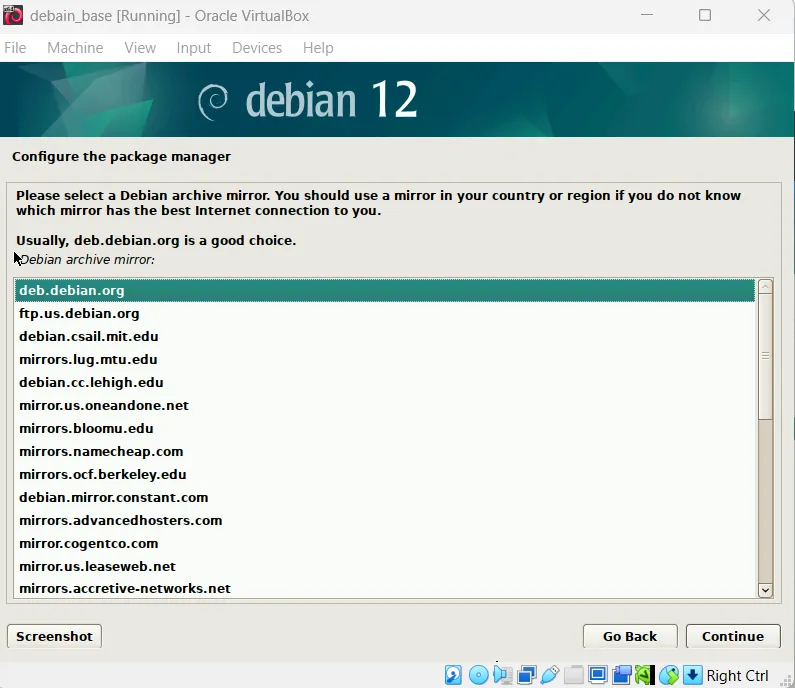Select the mirrors.accretive-networks.net mirror

[x=384, y=588]
